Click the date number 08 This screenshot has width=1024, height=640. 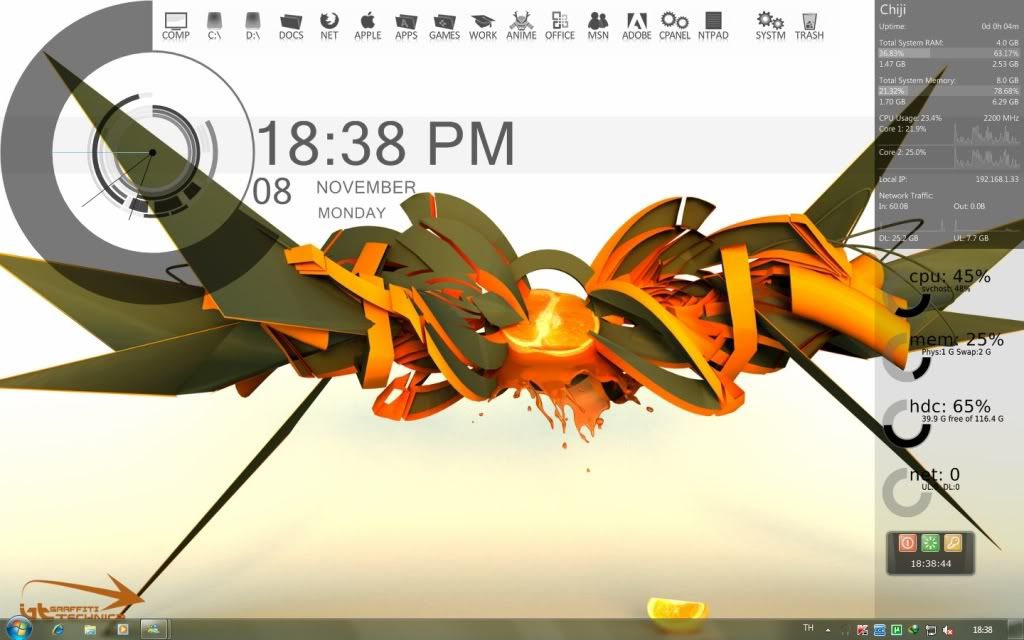pos(272,191)
